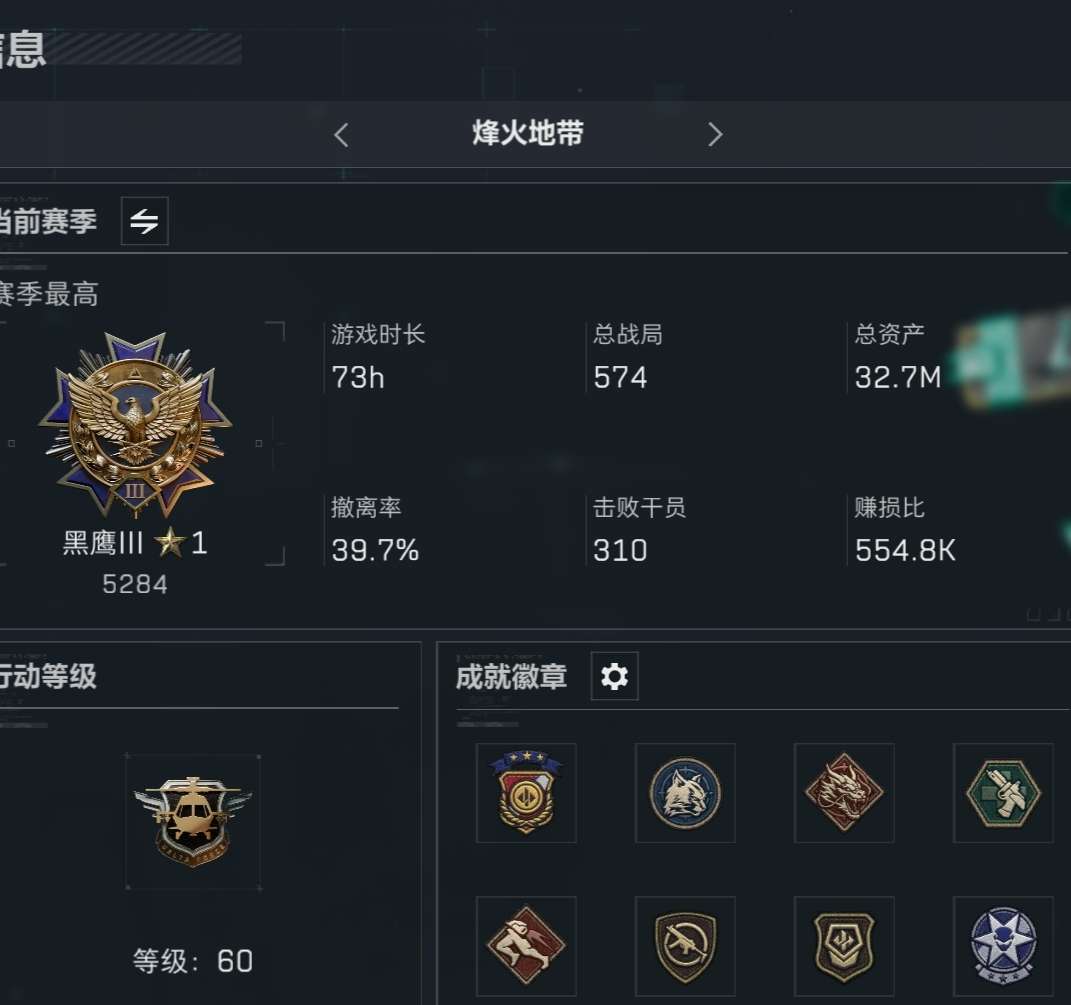The height and width of the screenshot is (1005, 1071).
Task: Click the 撤离率 39.7% stat
Action: (x=374, y=530)
